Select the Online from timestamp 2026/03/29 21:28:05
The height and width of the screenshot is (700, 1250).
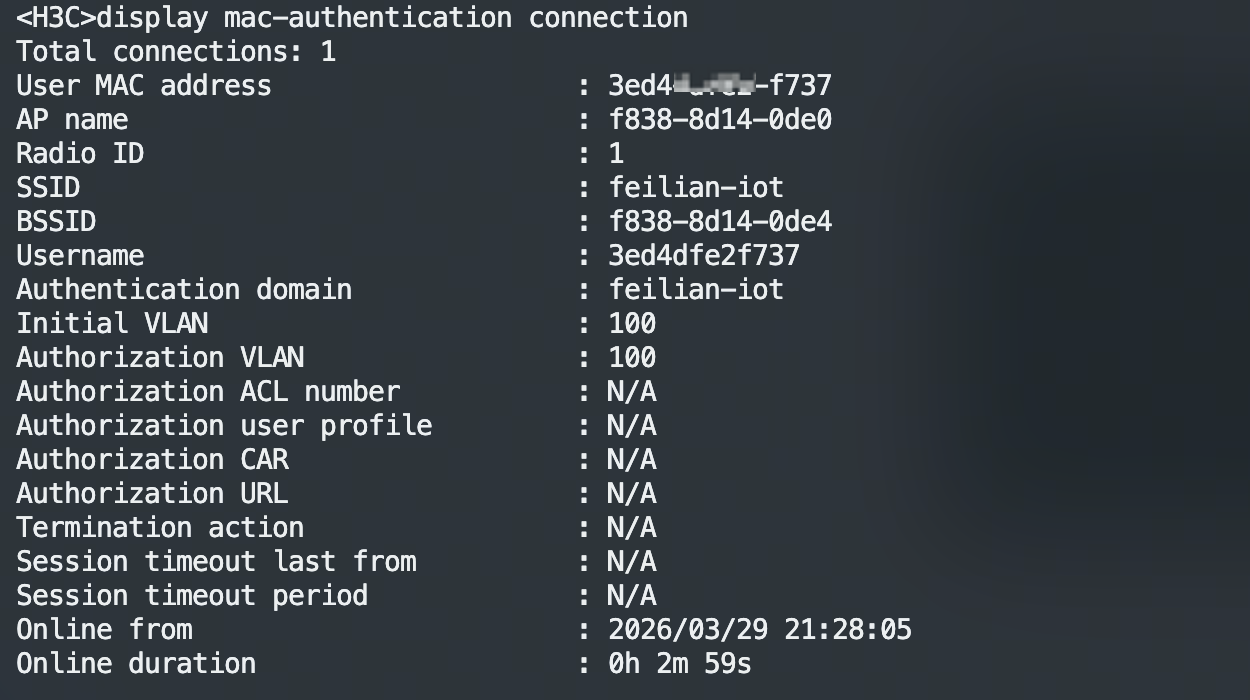(x=760, y=629)
